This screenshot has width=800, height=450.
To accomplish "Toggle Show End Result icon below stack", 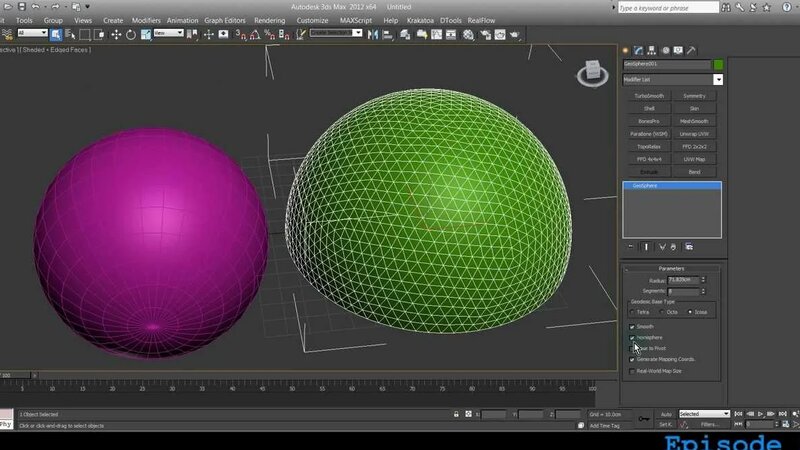I will pos(646,247).
